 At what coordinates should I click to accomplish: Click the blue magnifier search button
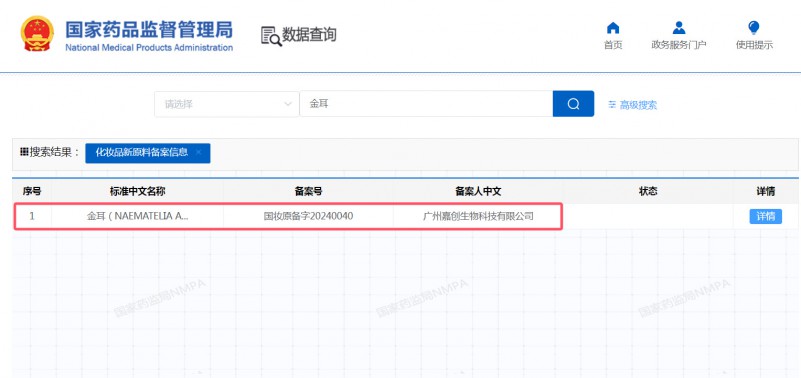tap(573, 104)
